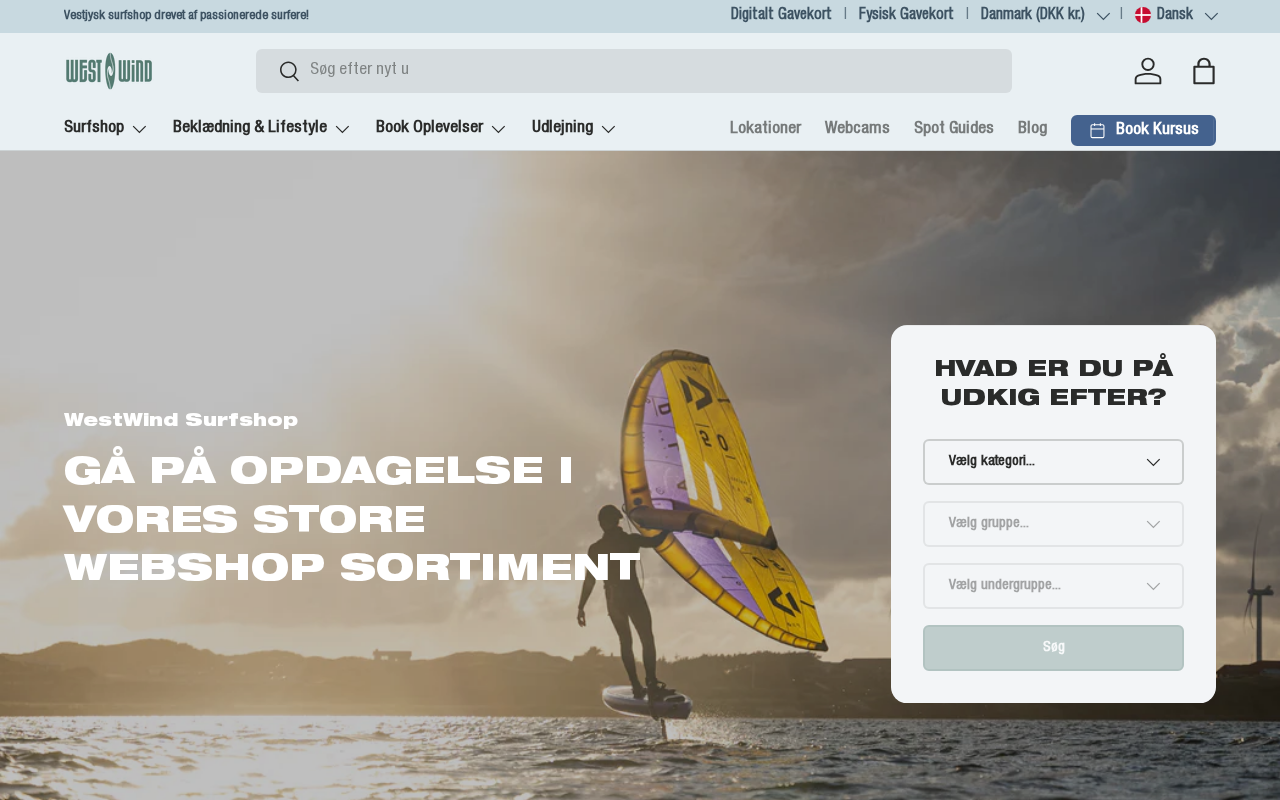Go to Spot Guides page
Screen dimensions: 1280x800
954,128
